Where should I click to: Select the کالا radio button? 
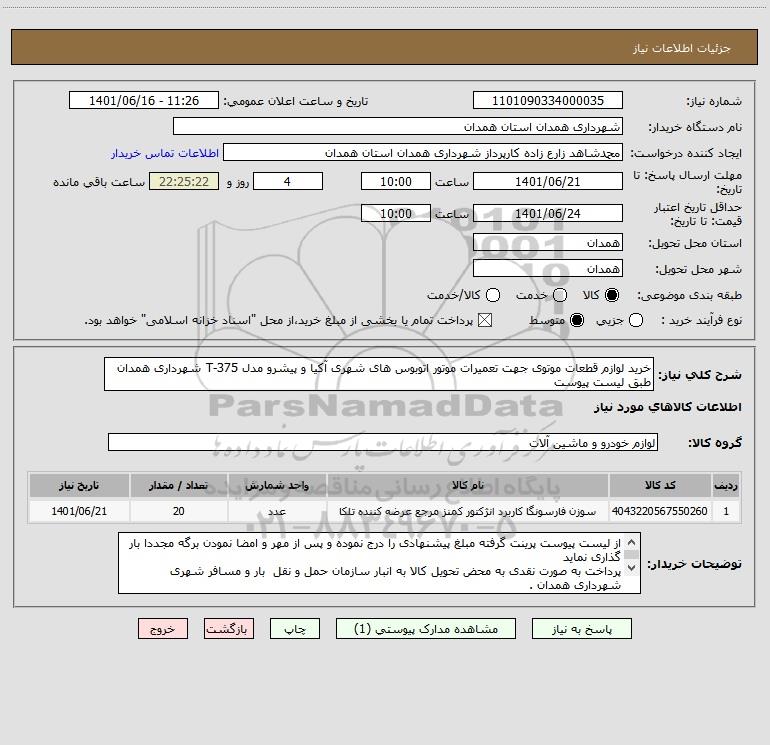pos(612,295)
